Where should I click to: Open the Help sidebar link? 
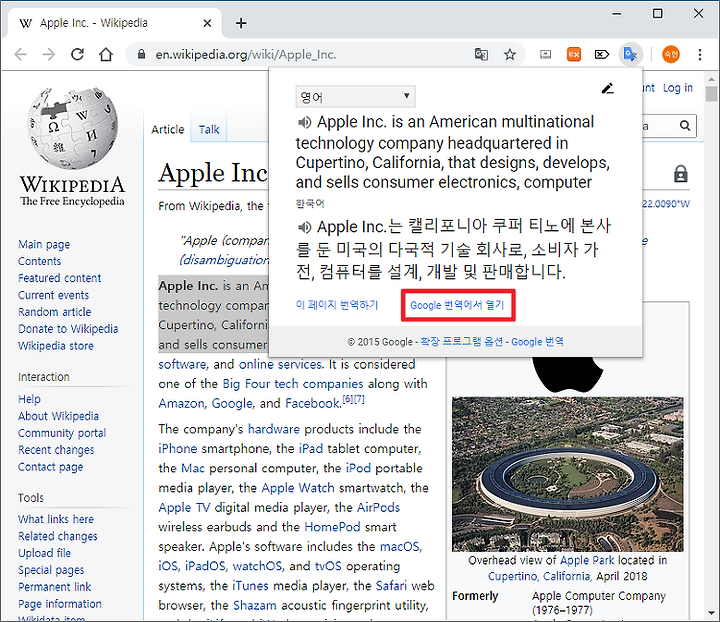tap(29, 399)
